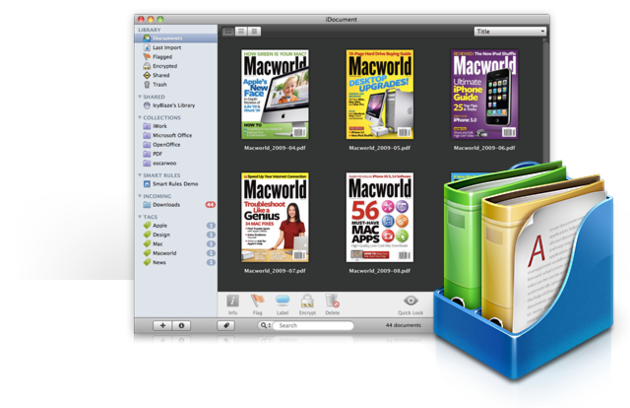Select IcyBlaze's Library shared item
630x408 pixels.
pos(176,105)
